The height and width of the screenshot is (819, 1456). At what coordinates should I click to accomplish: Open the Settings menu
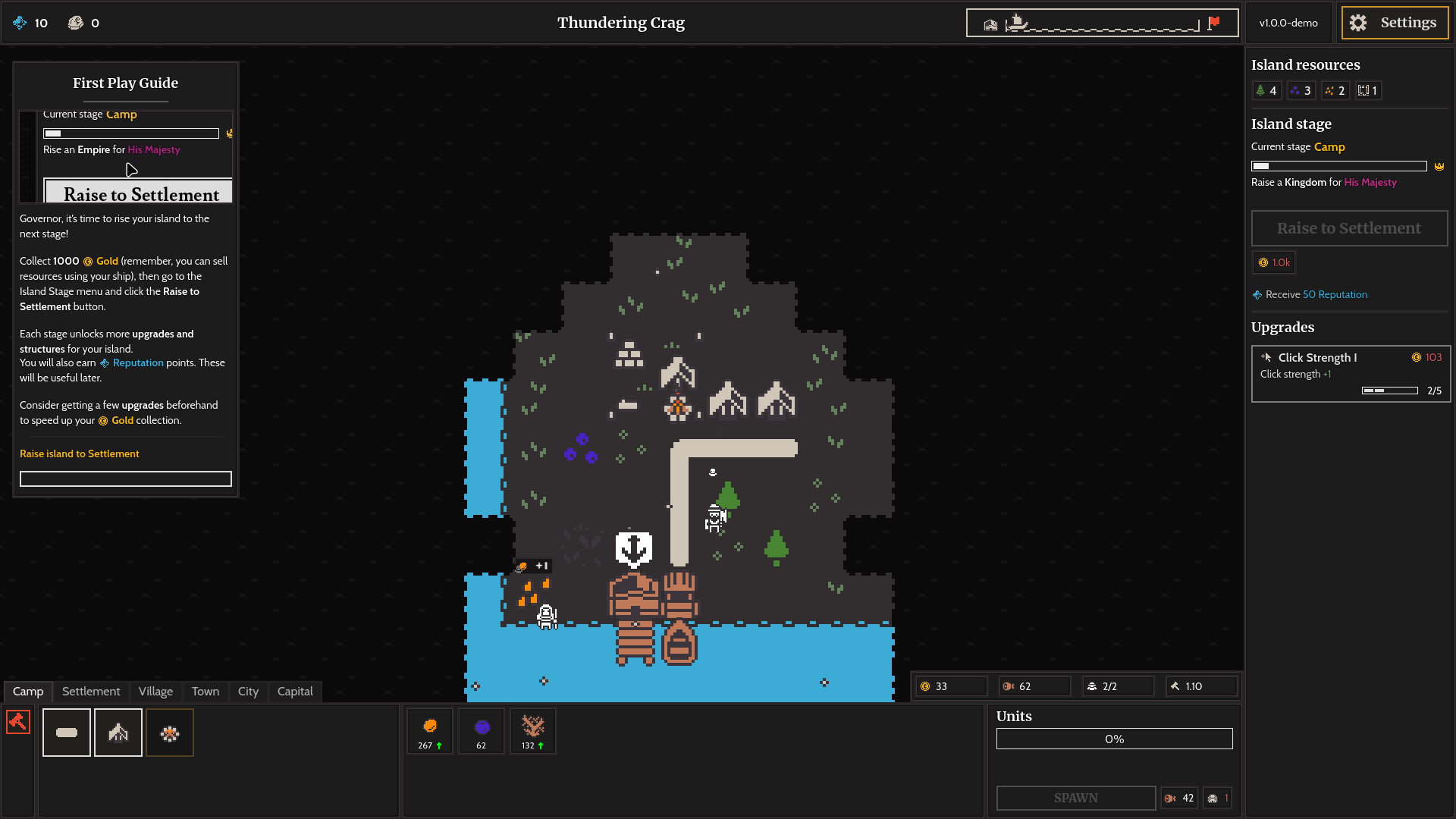[x=1395, y=23]
